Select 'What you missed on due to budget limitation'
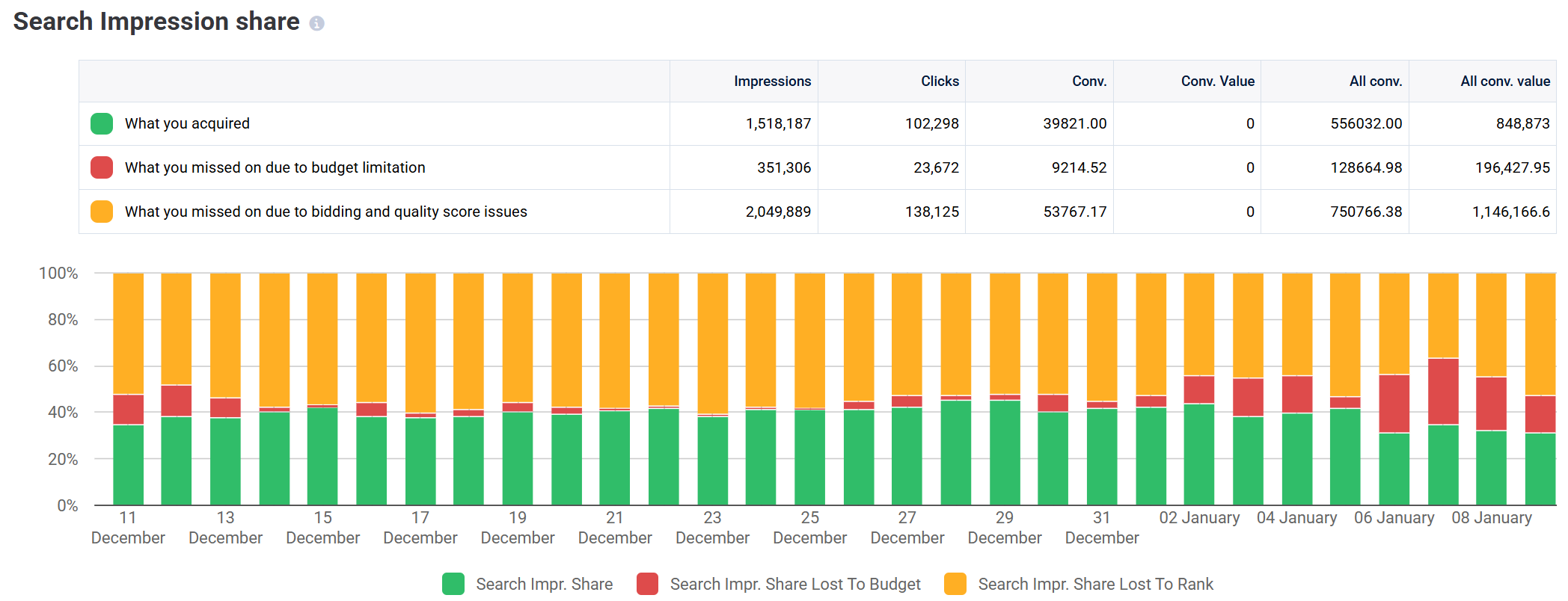This screenshot has width=1568, height=601. (x=275, y=167)
